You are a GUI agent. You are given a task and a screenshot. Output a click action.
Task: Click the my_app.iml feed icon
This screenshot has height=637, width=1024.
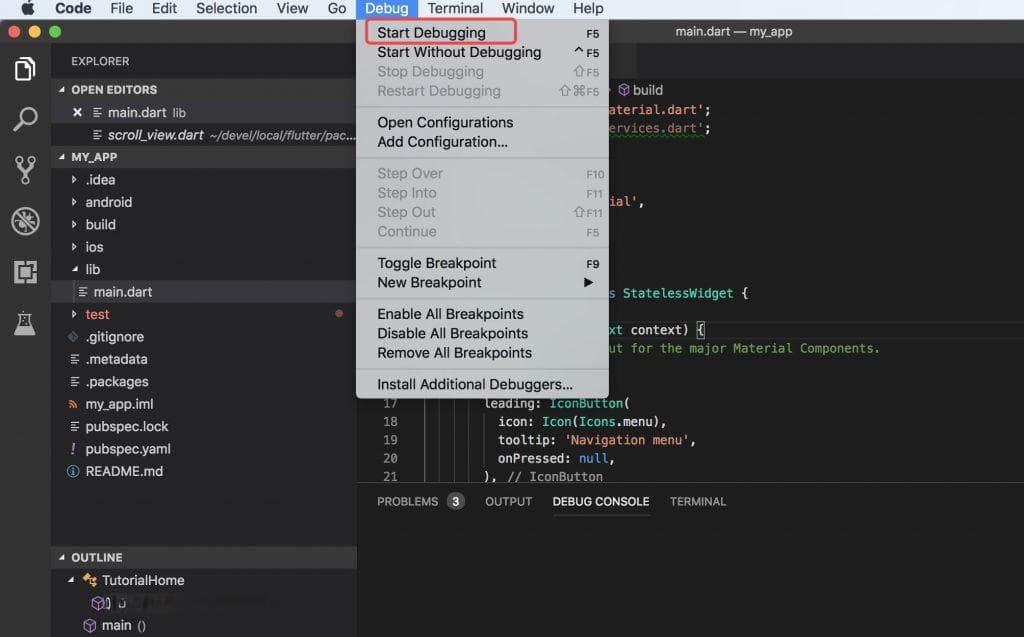pyautogui.click(x=73, y=404)
